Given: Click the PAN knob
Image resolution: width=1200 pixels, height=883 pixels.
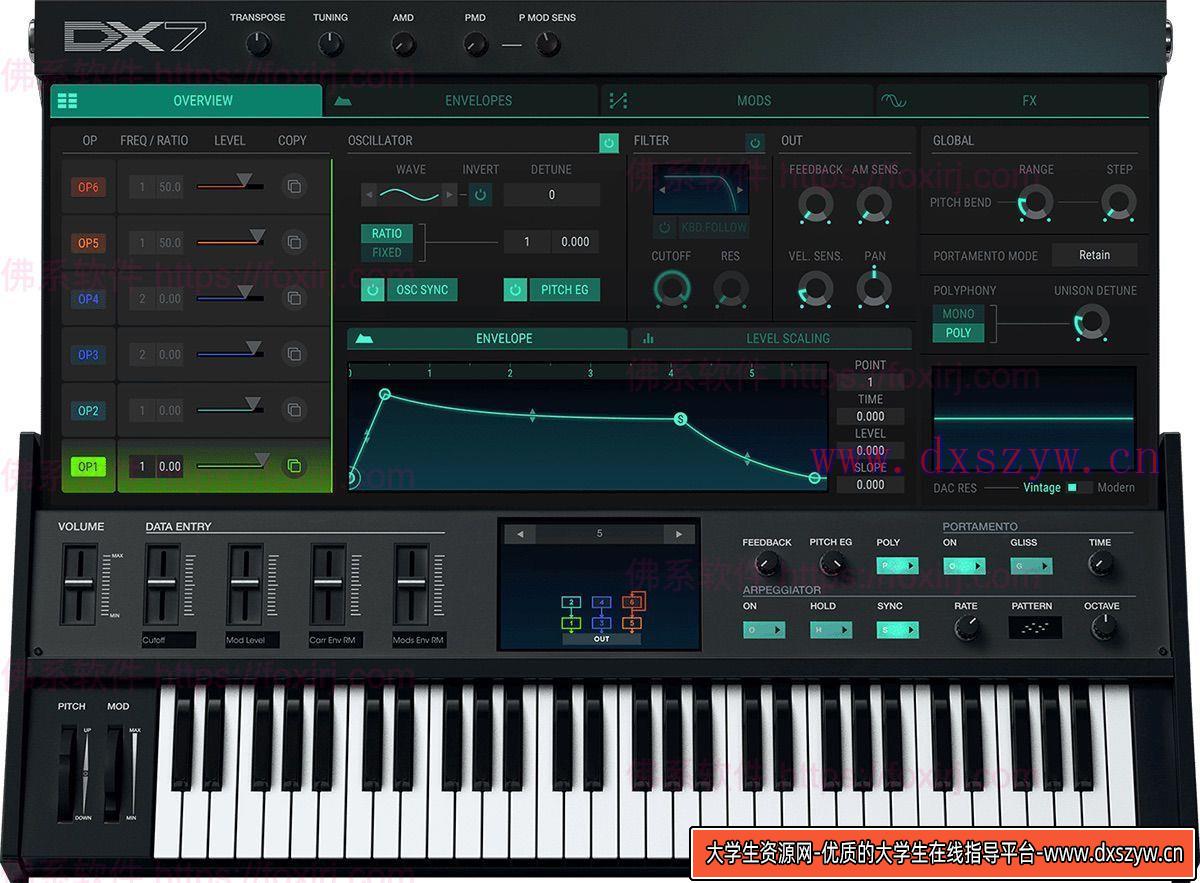Looking at the screenshot, I should 874,290.
